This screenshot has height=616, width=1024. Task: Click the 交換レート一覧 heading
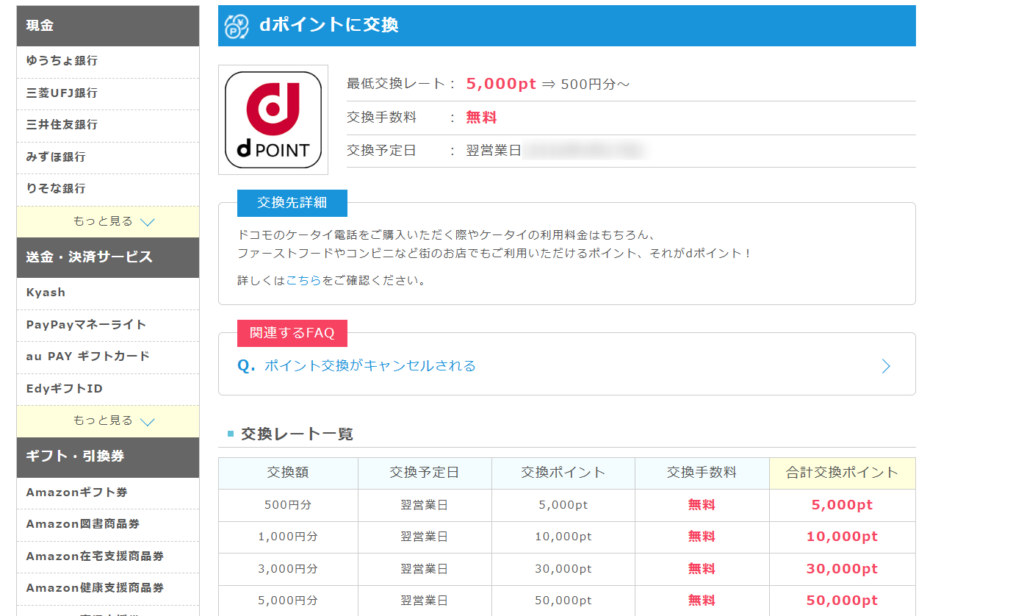point(297,434)
